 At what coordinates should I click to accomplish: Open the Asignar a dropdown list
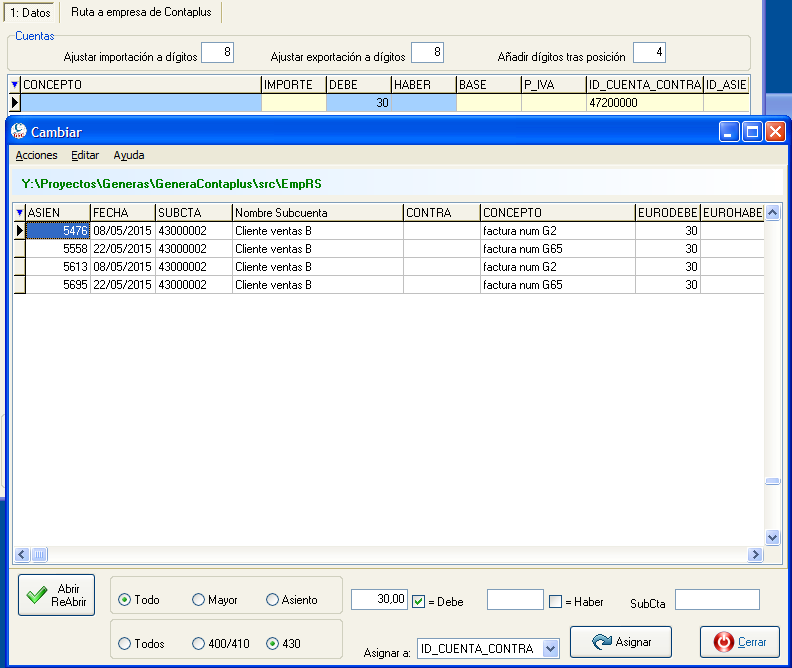tap(551, 648)
